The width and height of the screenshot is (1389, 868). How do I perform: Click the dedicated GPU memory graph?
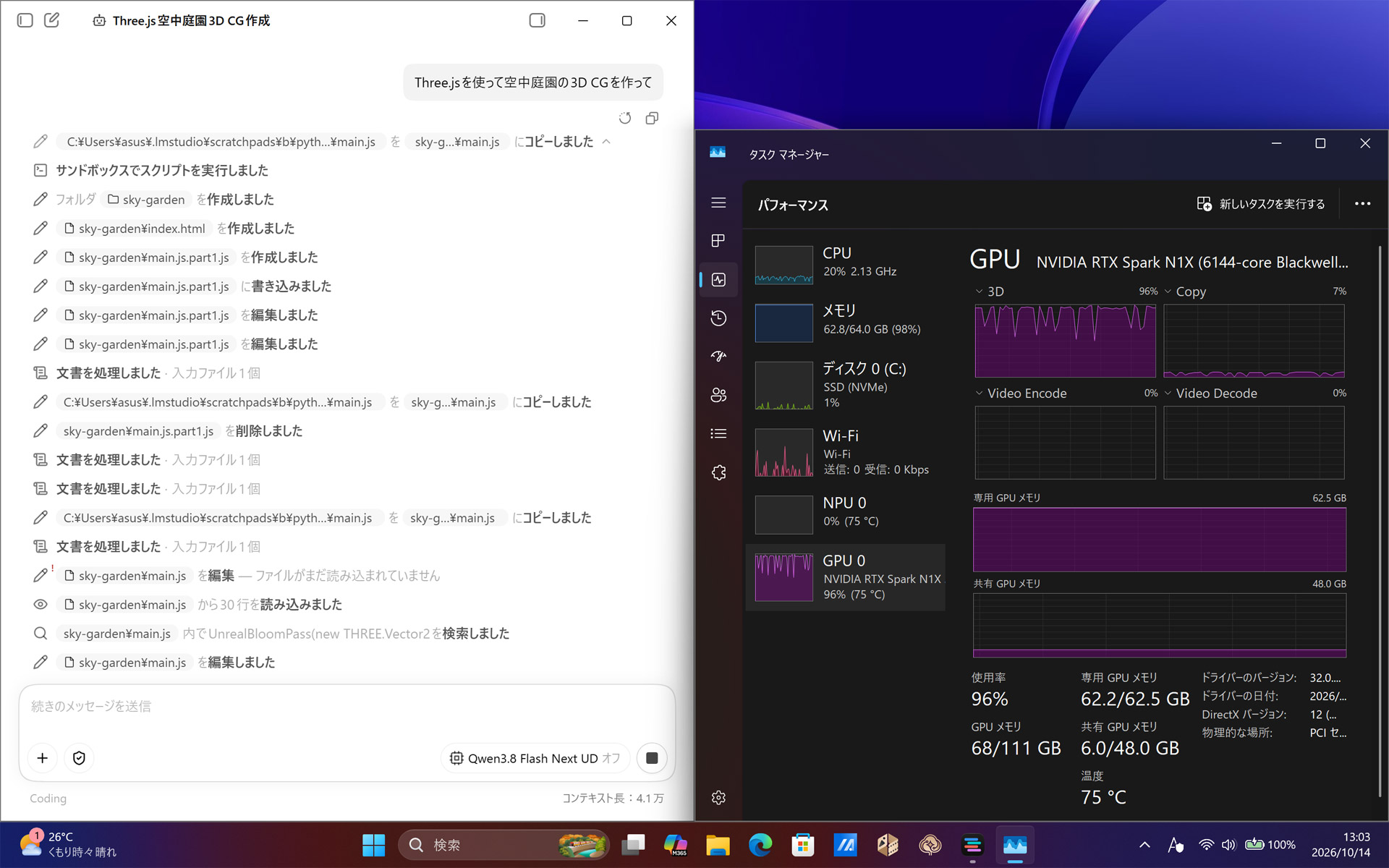tap(1160, 540)
